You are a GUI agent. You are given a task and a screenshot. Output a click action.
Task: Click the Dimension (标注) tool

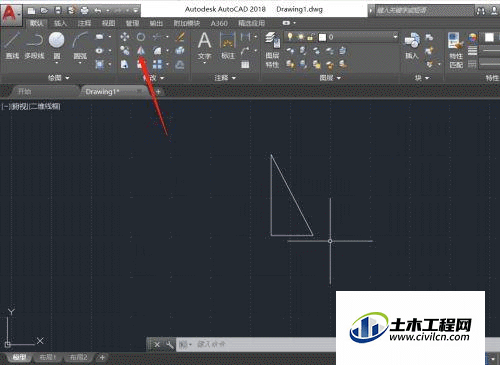pos(228,45)
